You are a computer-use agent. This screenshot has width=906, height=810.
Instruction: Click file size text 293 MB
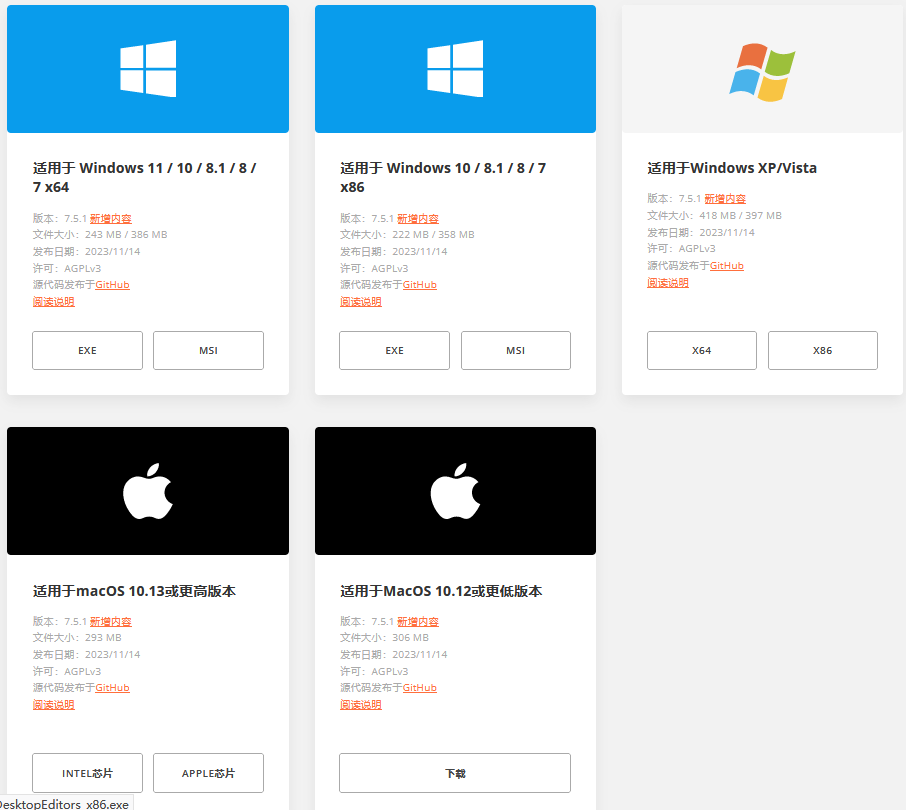[103, 638]
